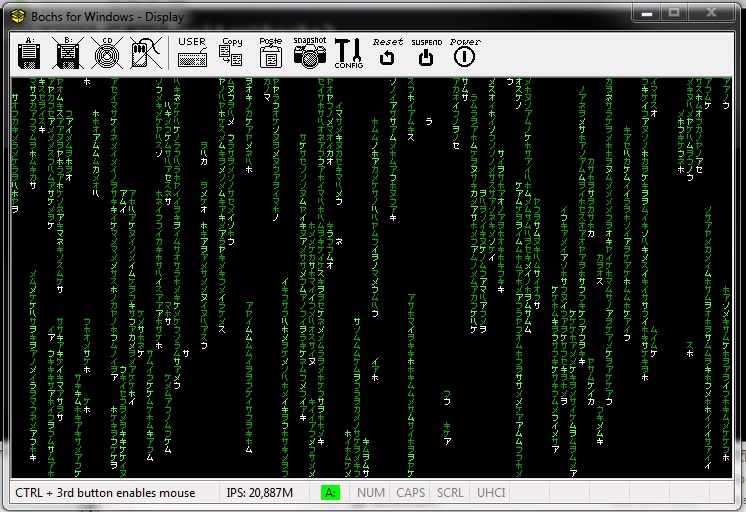Click the Suspend icon
The height and width of the screenshot is (512, 746).
[x=426, y=52]
